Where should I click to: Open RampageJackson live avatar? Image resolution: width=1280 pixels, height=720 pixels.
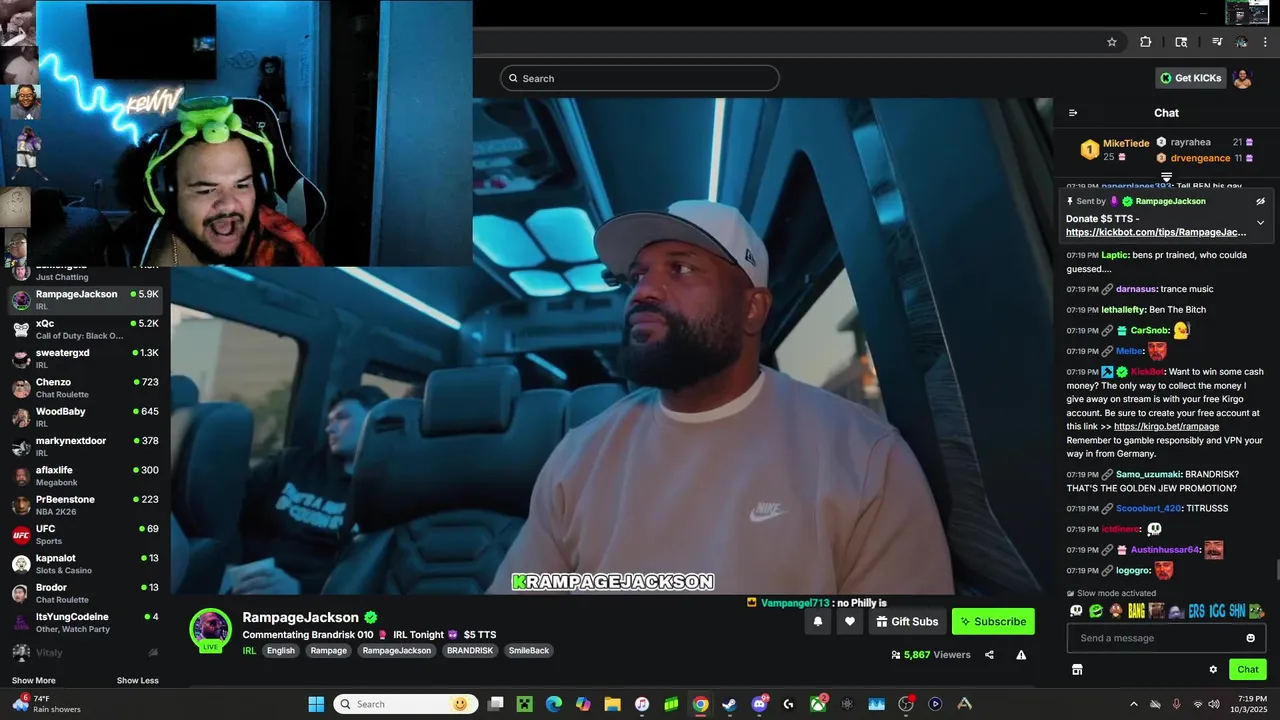(x=210, y=630)
